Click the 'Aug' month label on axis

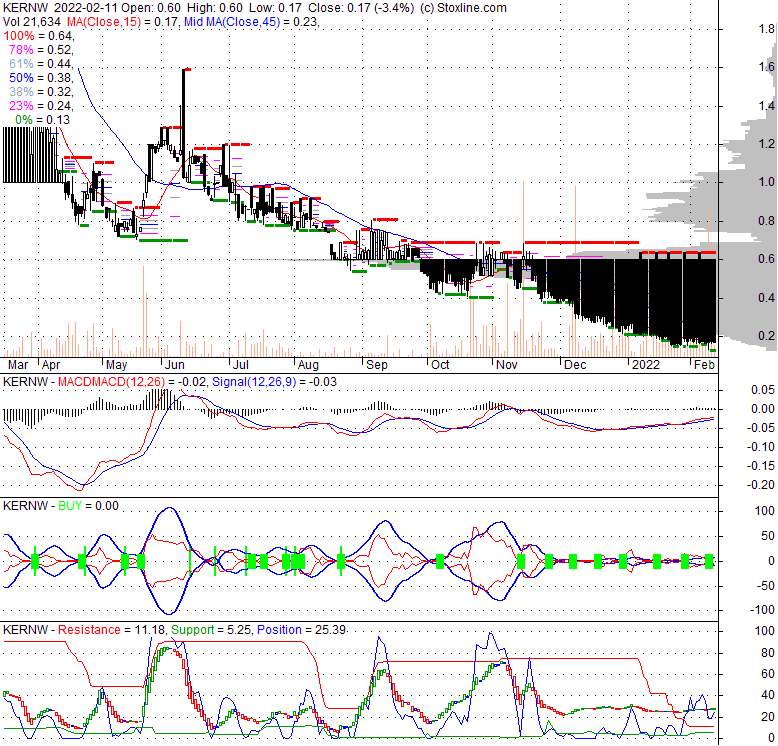click(308, 365)
